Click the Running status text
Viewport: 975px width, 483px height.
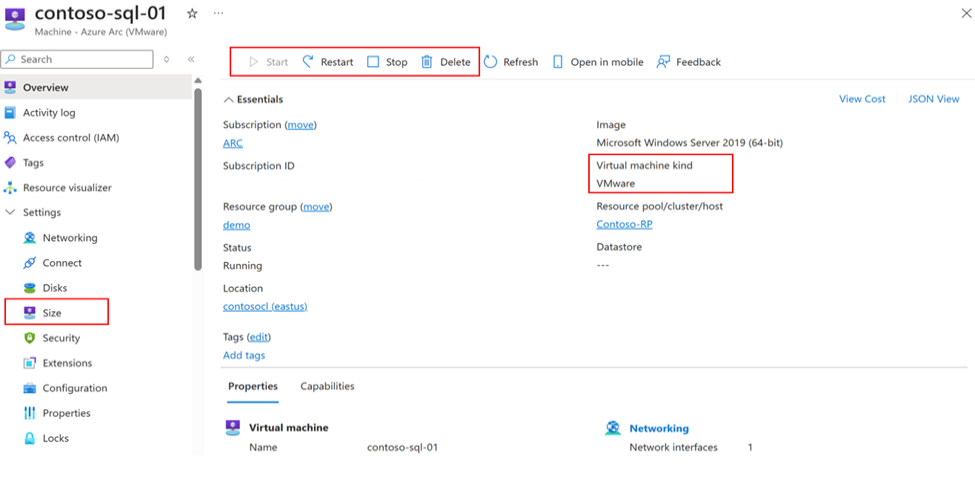(x=243, y=265)
